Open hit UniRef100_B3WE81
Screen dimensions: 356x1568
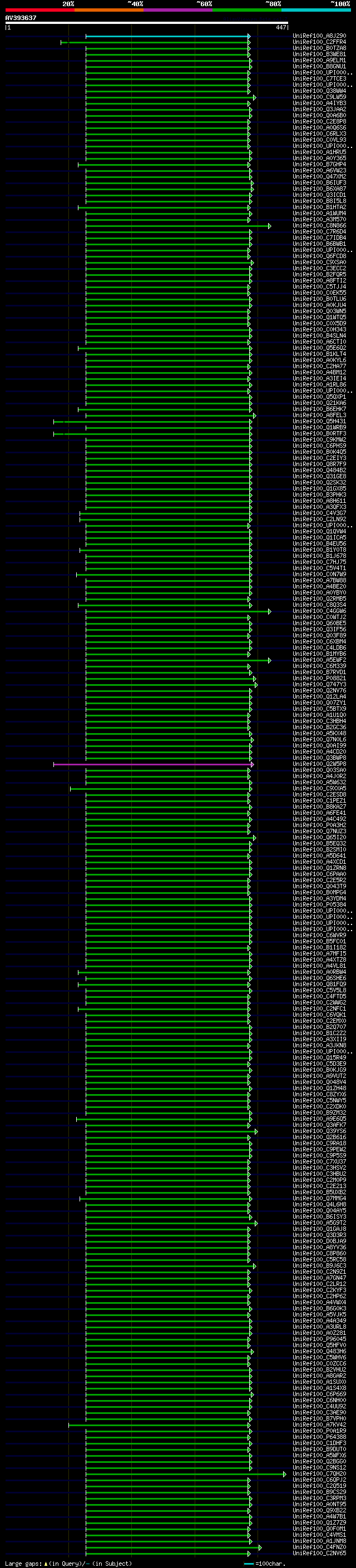[319, 54]
